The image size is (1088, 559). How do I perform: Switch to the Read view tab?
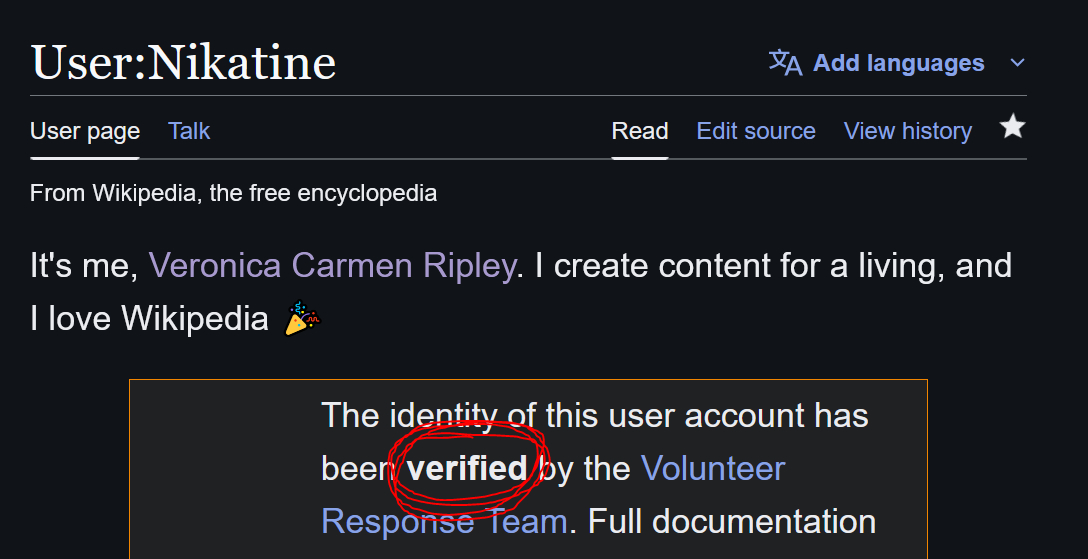[640, 131]
